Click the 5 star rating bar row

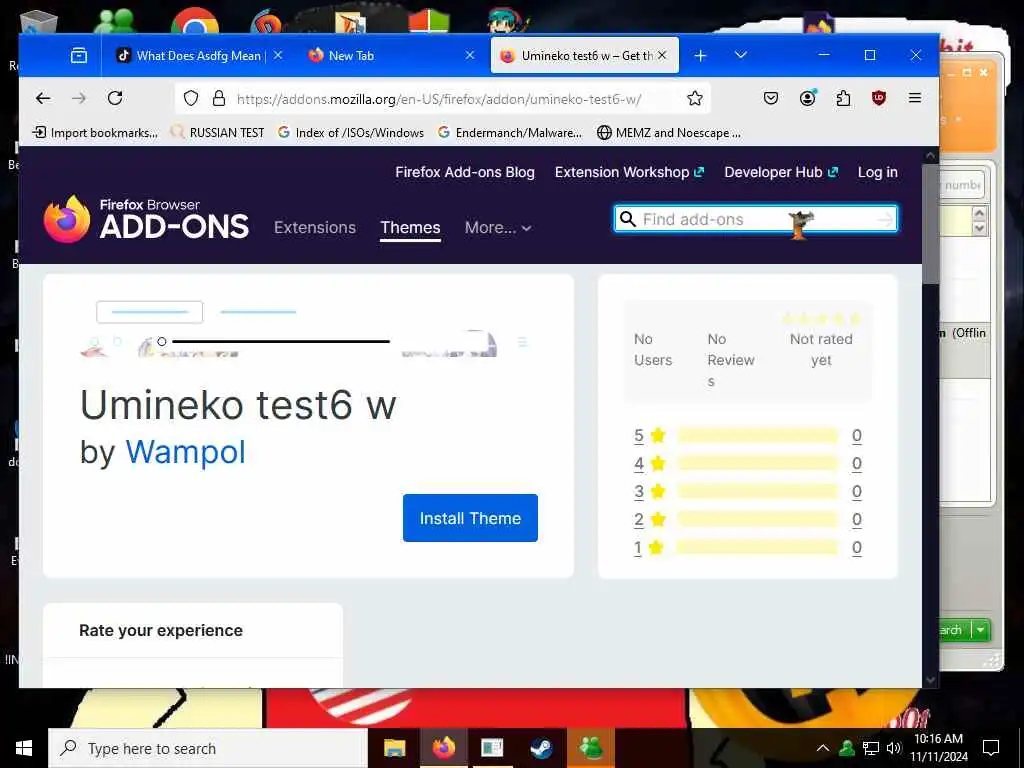point(748,436)
